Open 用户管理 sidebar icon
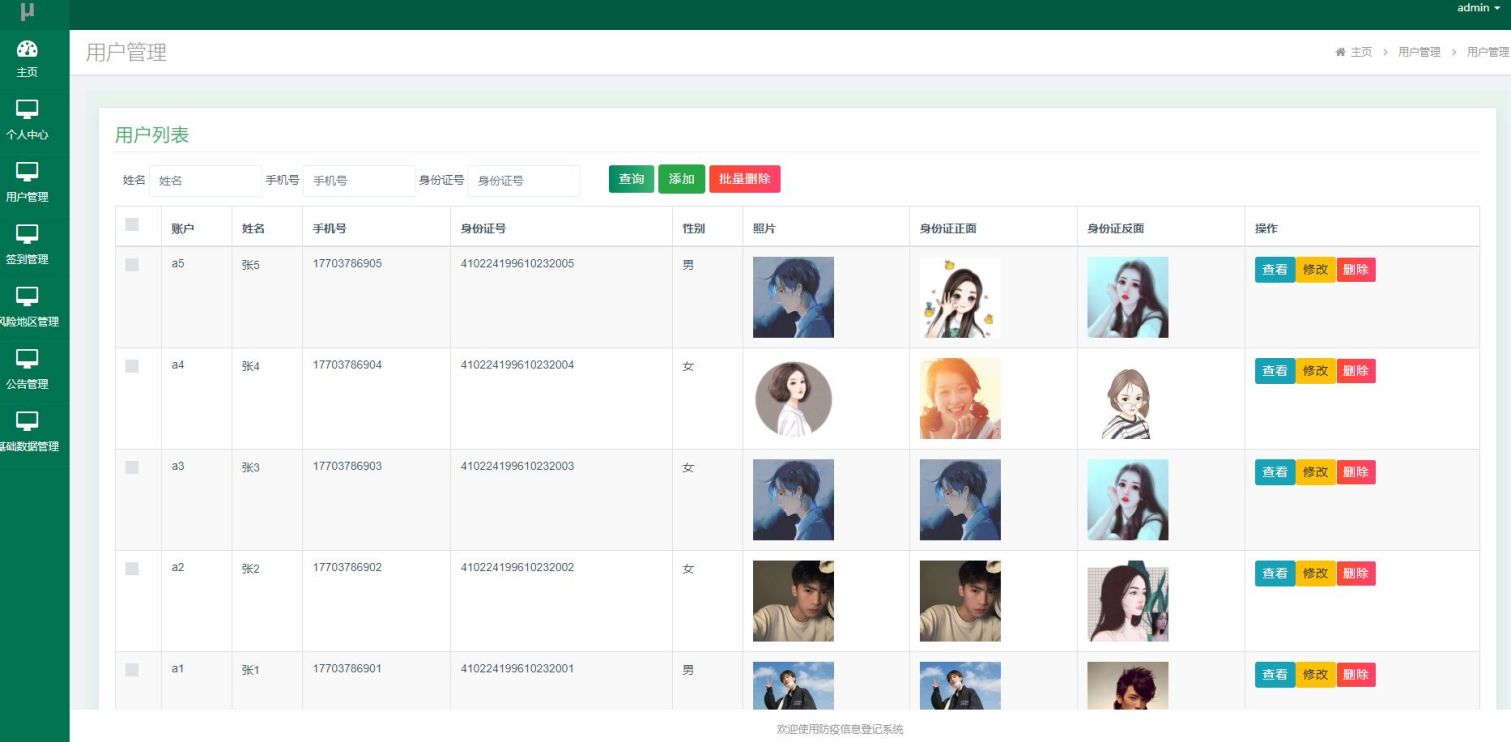The image size is (1511, 742). pos(27,172)
